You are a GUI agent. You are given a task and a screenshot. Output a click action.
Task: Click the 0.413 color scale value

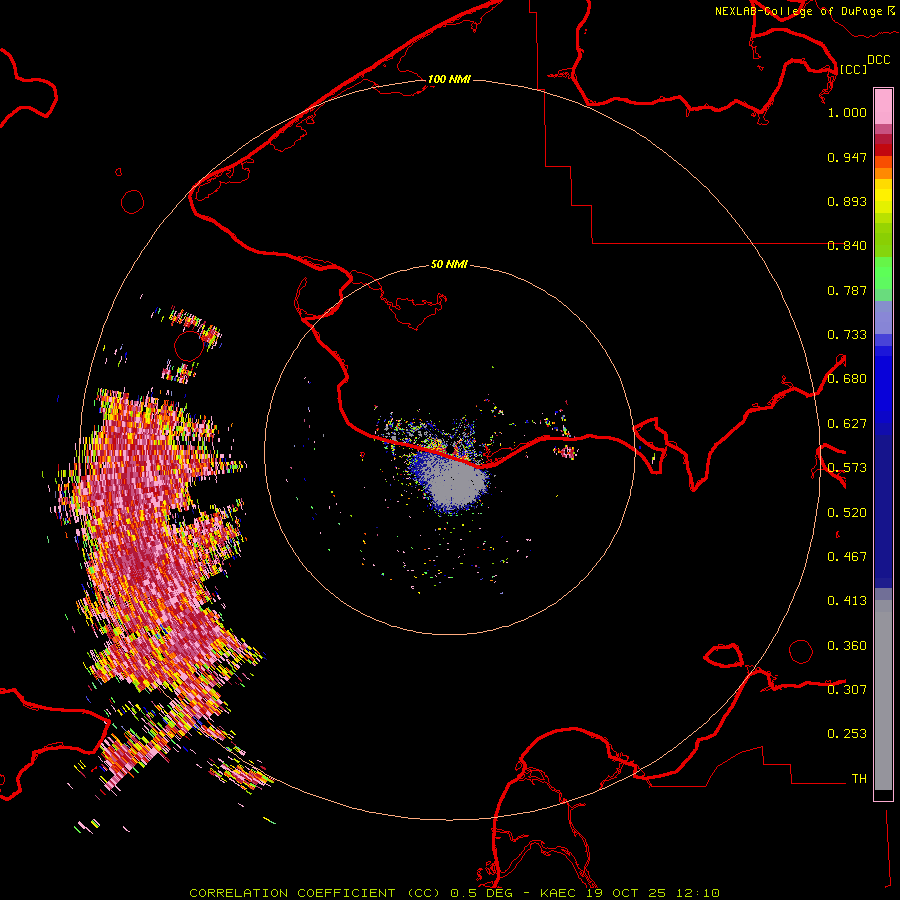[x=847, y=601]
